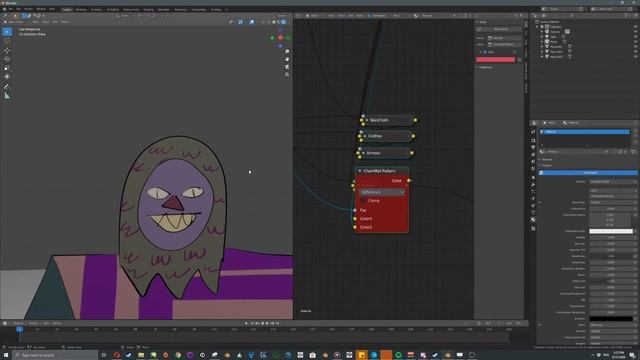Expand the Properties panel in node sidebar
The height and width of the screenshot is (360, 640).
485,67
